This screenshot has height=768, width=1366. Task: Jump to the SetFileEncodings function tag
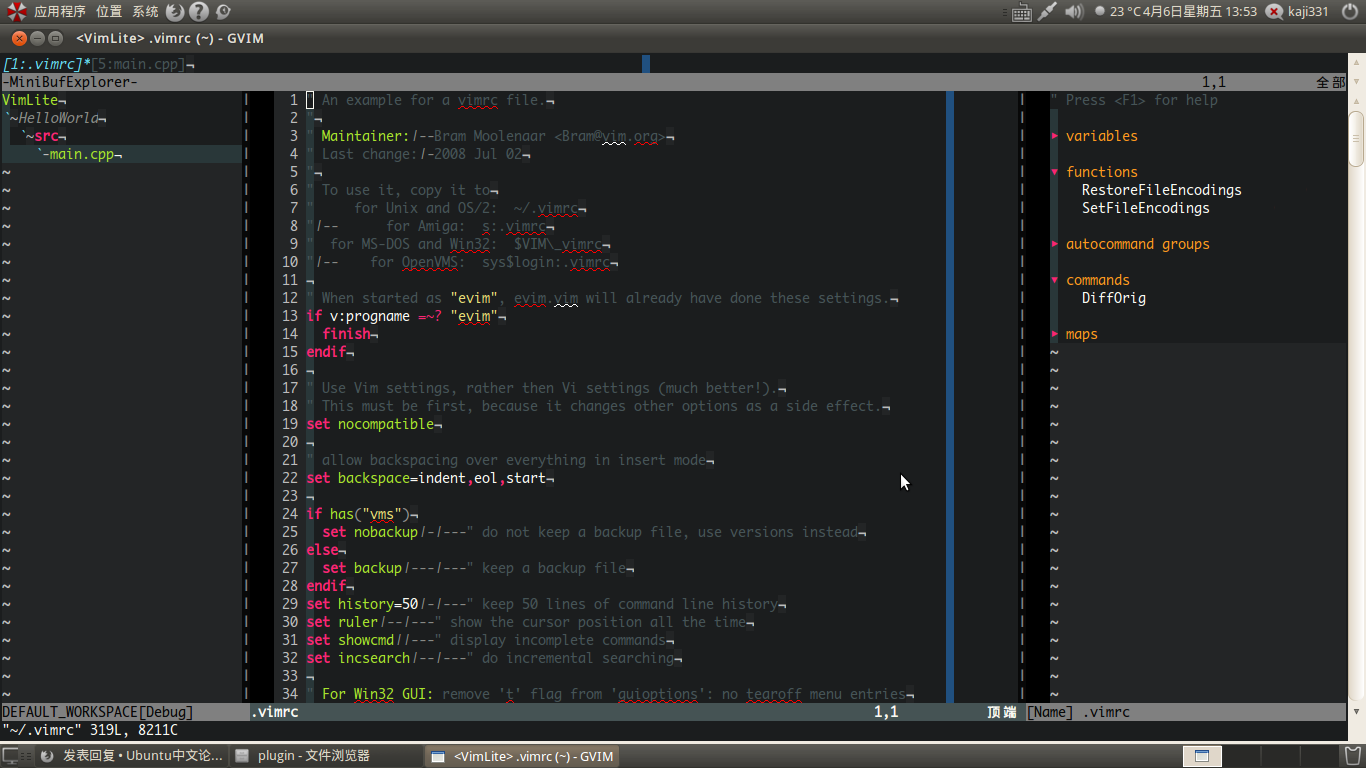pos(1146,208)
